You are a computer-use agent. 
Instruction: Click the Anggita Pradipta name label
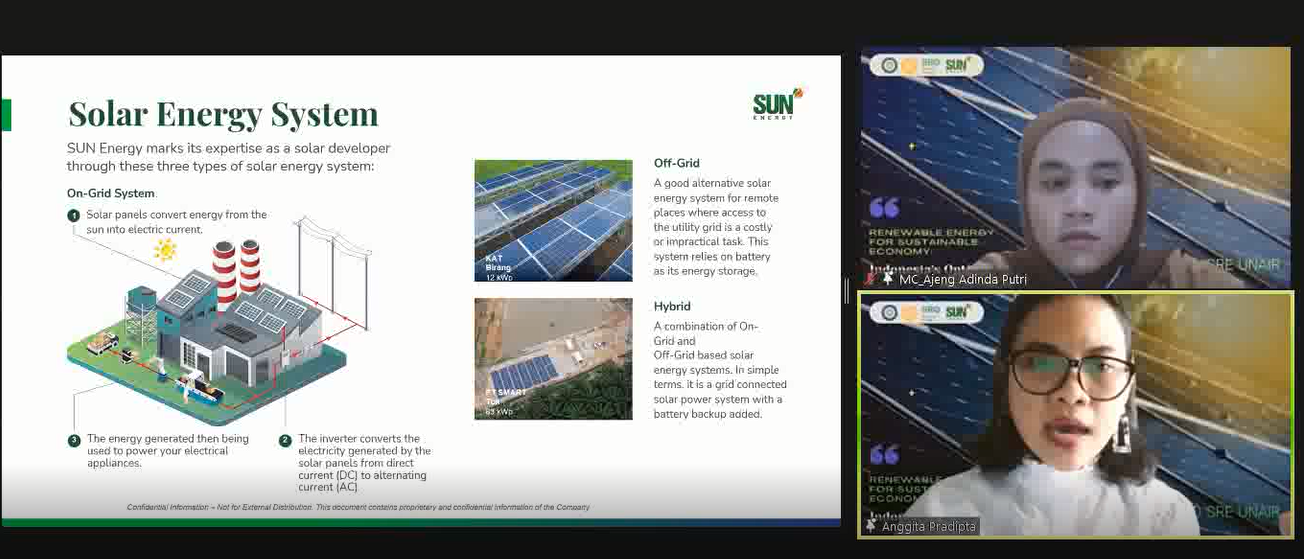[929, 526]
